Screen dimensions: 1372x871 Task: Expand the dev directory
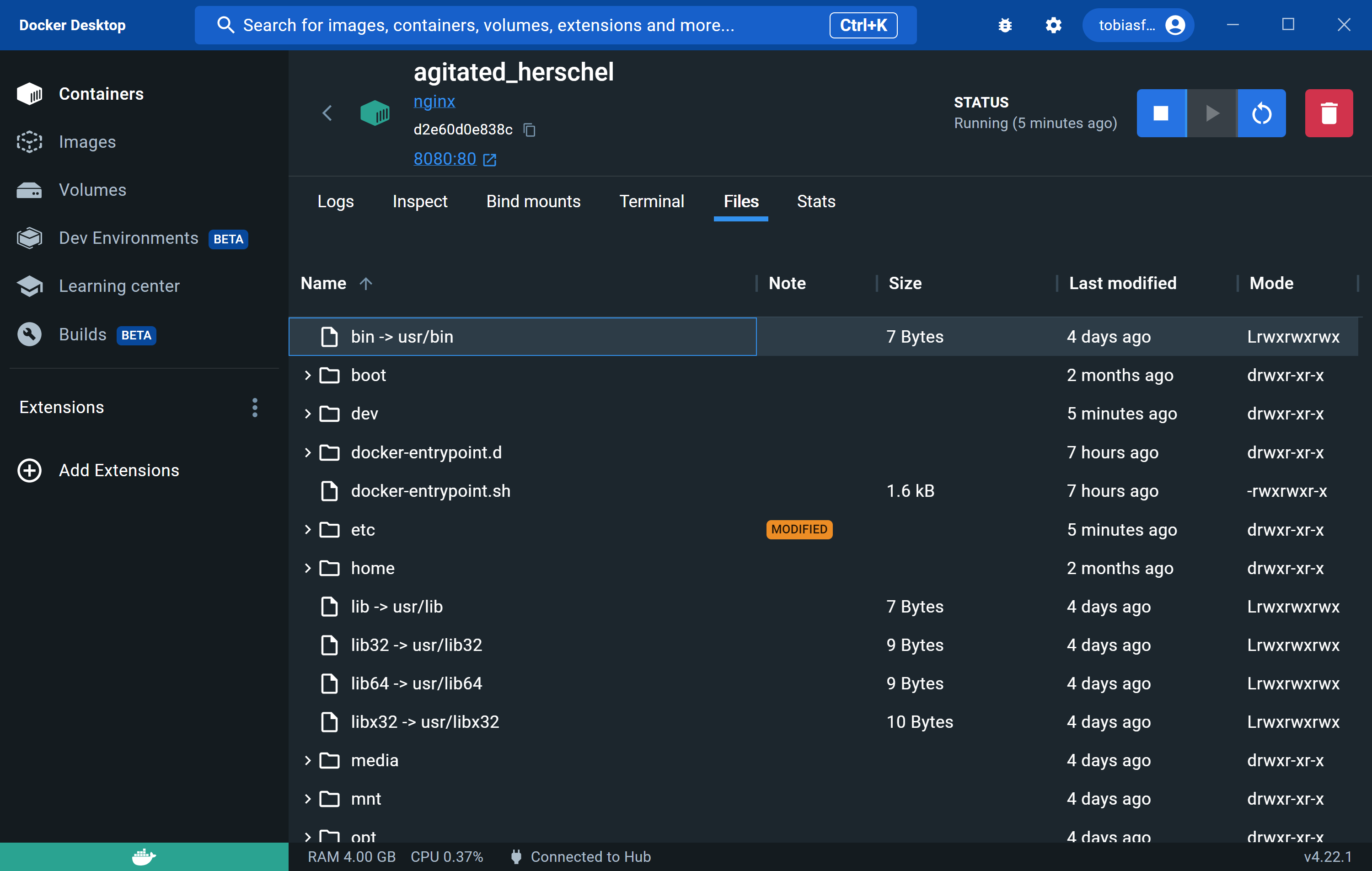(308, 413)
